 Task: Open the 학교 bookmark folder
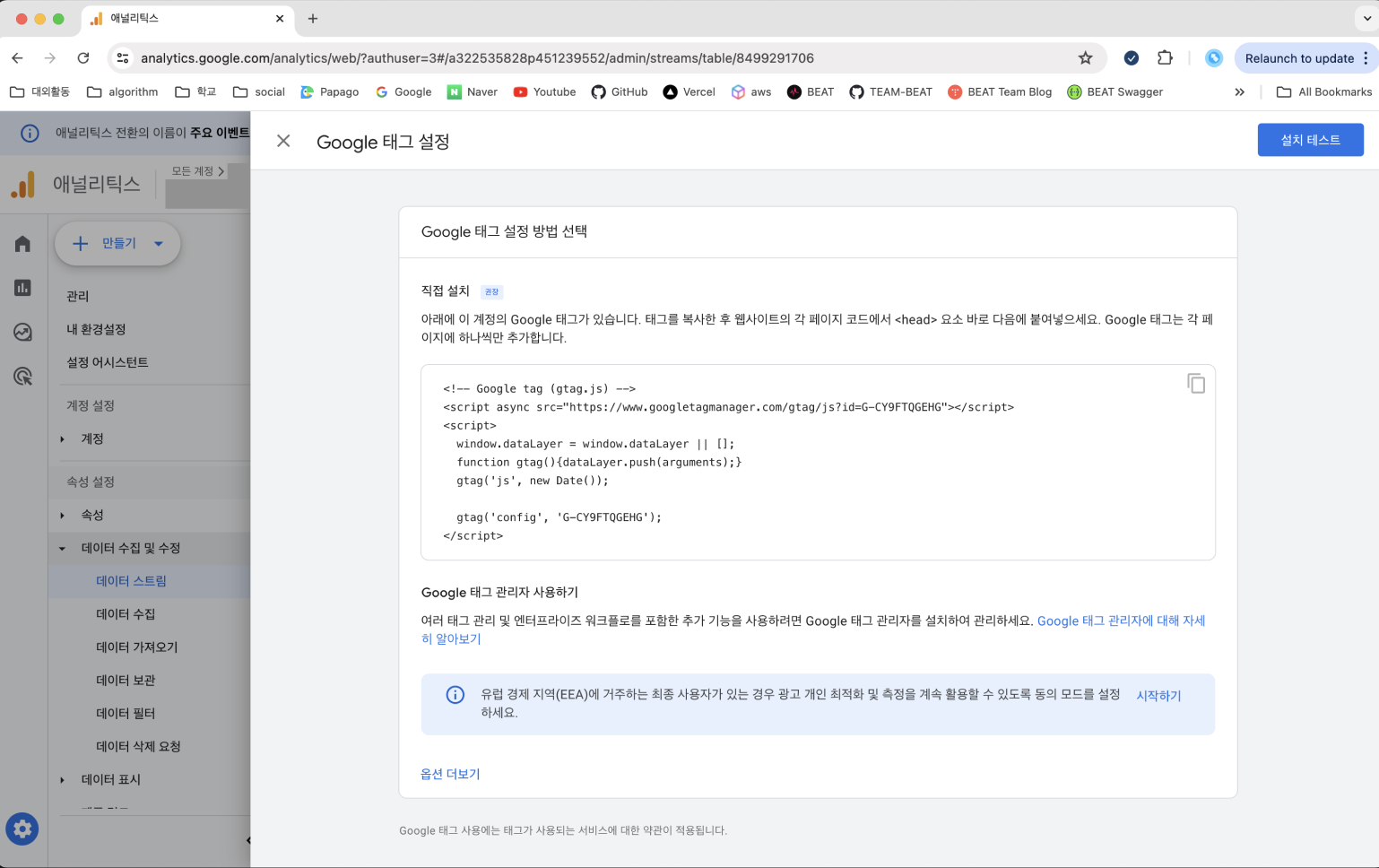click(195, 91)
